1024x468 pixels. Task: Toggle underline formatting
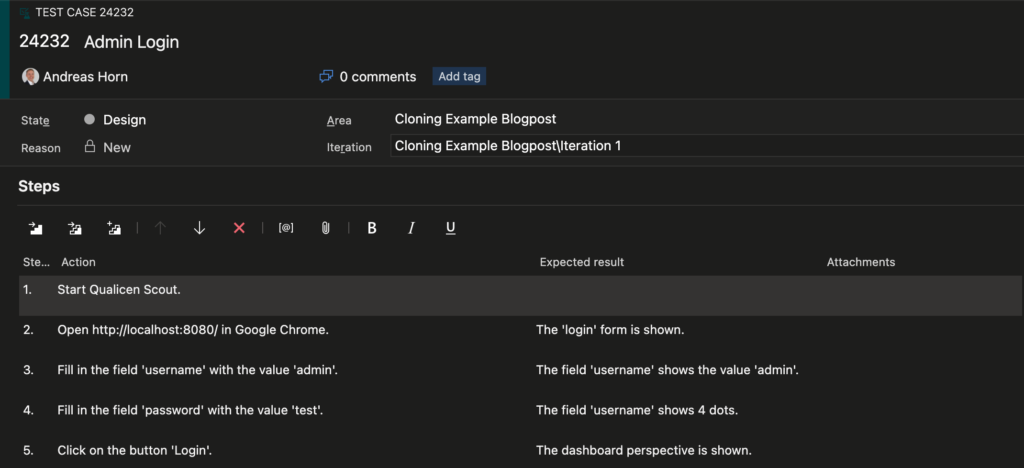click(451, 228)
